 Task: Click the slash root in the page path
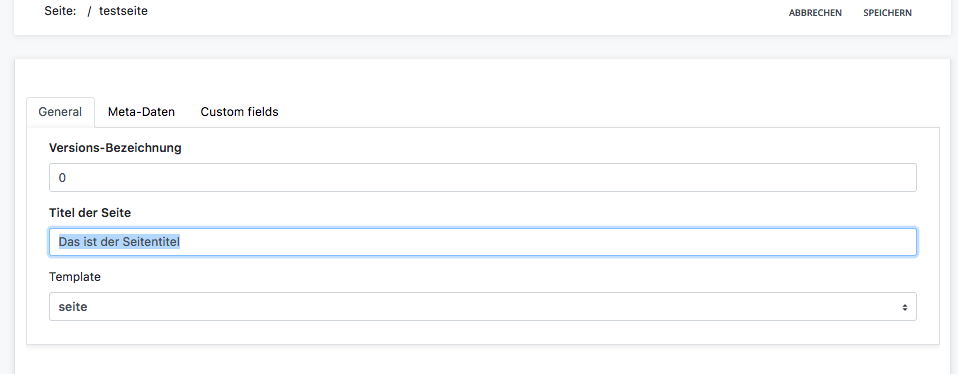click(89, 12)
